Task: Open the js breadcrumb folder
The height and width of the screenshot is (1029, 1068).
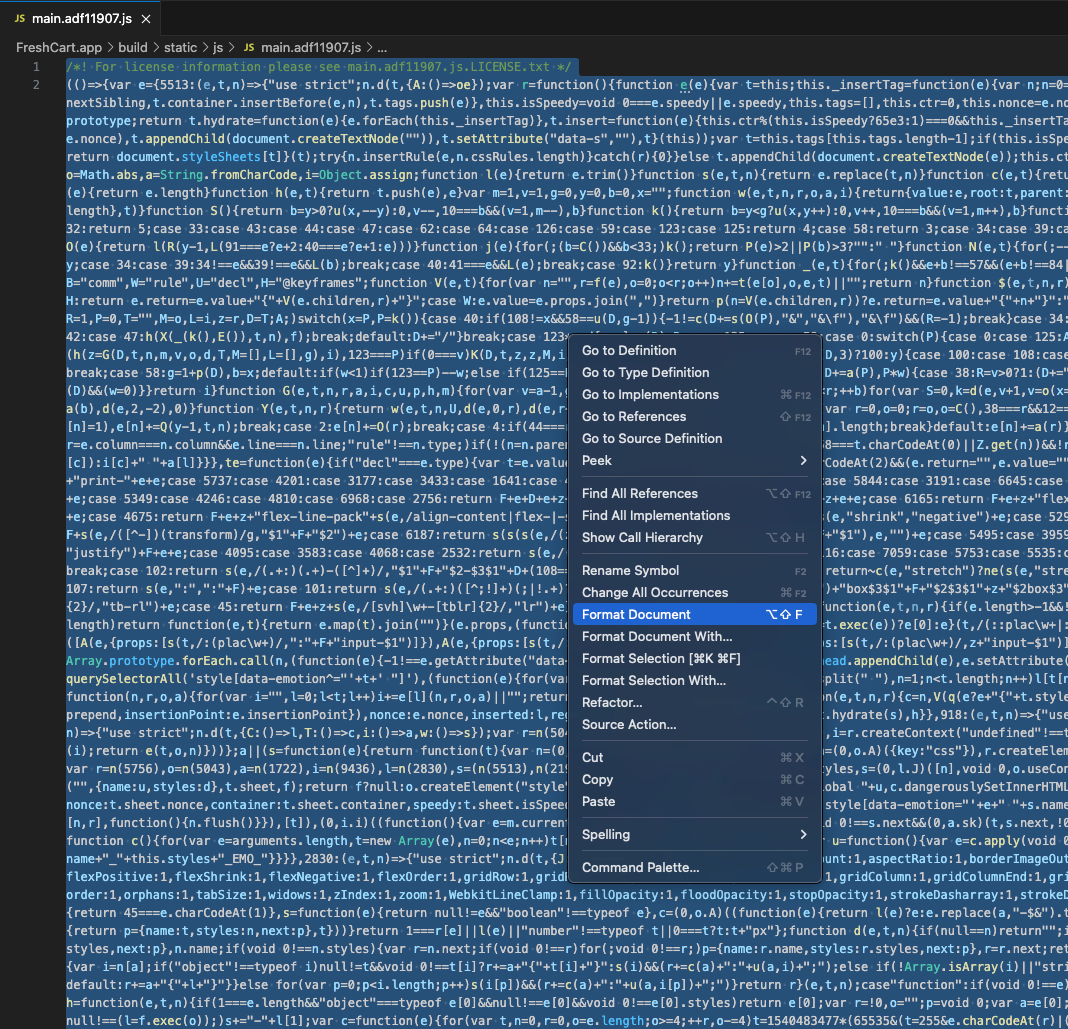Action: pyautogui.click(x=218, y=48)
